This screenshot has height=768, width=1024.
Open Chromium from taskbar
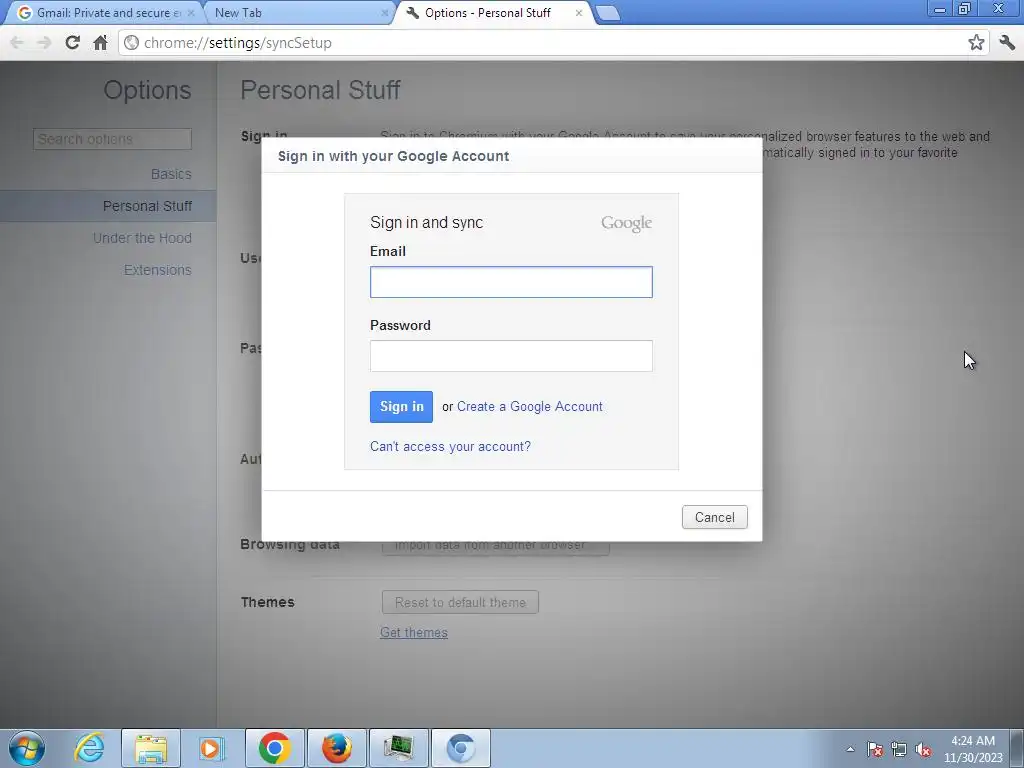click(x=460, y=748)
